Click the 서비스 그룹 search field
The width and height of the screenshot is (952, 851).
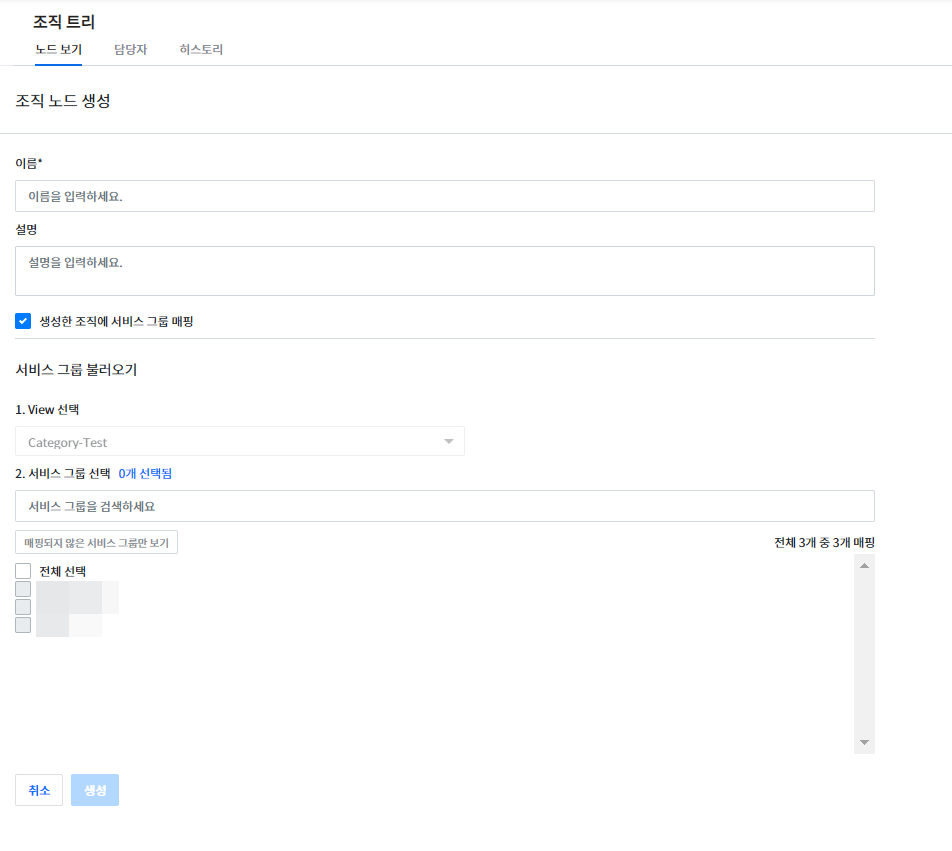445,506
